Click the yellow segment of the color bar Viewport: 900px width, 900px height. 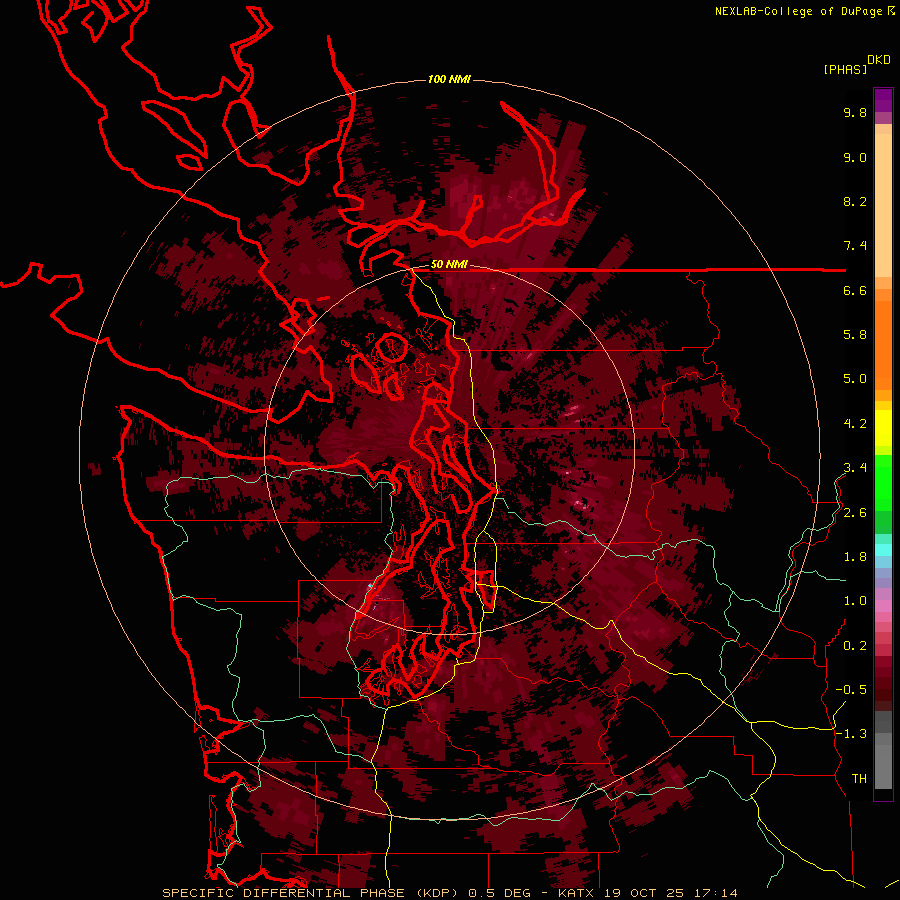(x=883, y=428)
